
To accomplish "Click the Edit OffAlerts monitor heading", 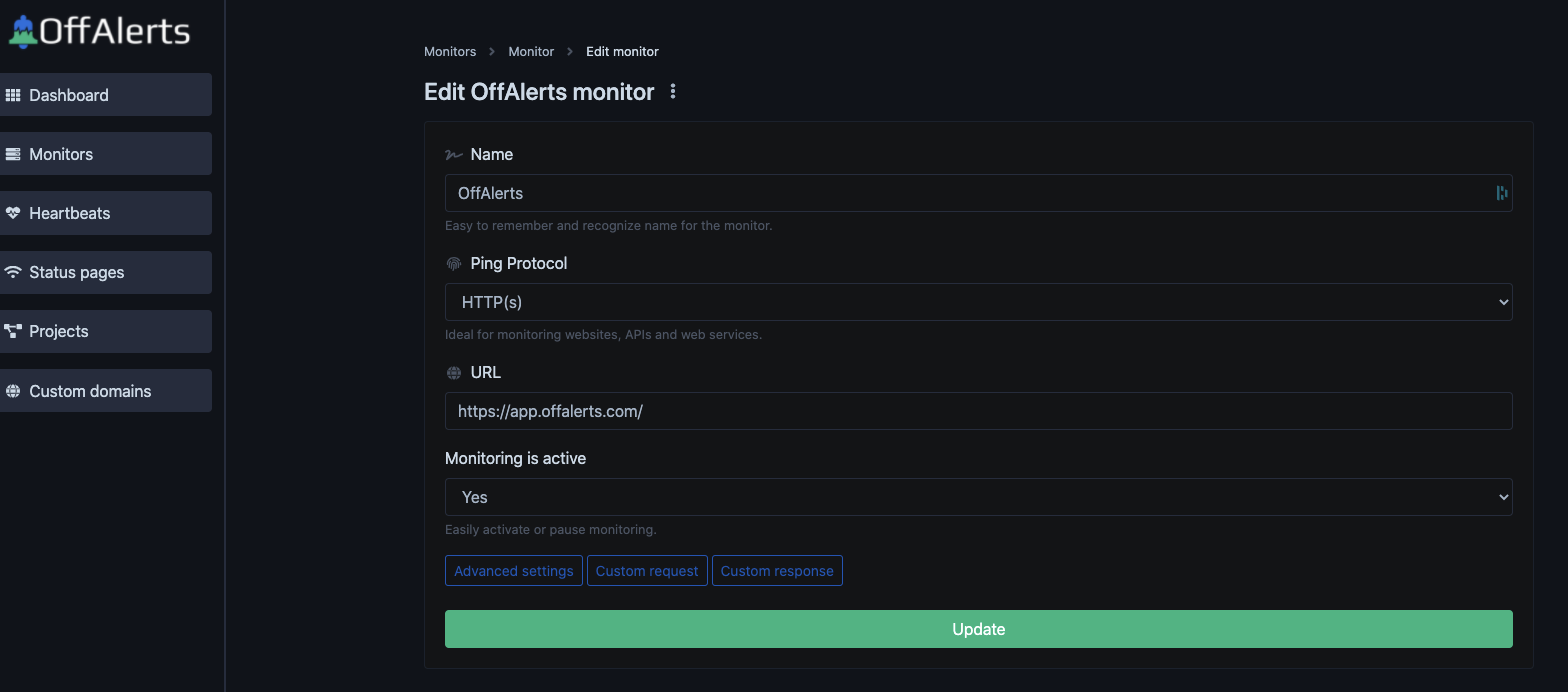I will point(539,92).
